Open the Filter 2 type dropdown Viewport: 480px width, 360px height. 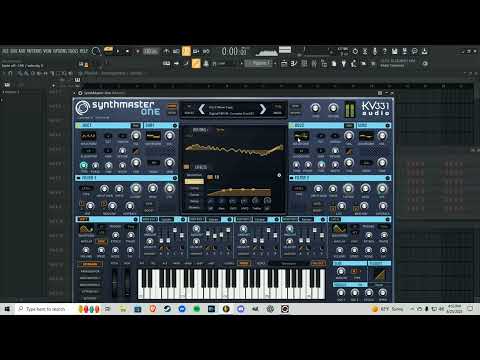tap(299, 188)
